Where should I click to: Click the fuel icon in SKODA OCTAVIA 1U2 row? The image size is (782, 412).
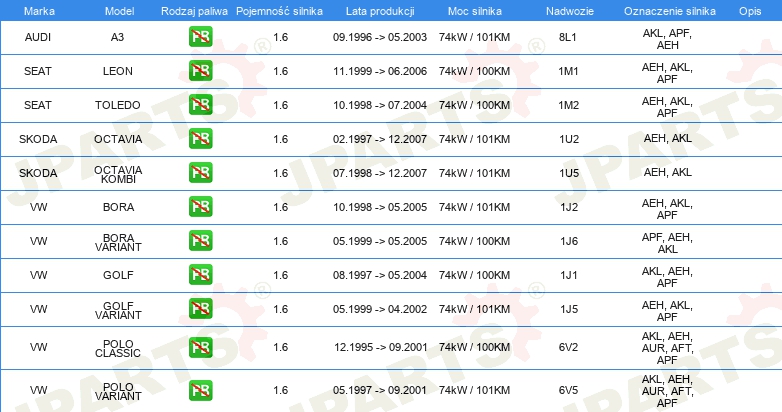click(x=200, y=139)
